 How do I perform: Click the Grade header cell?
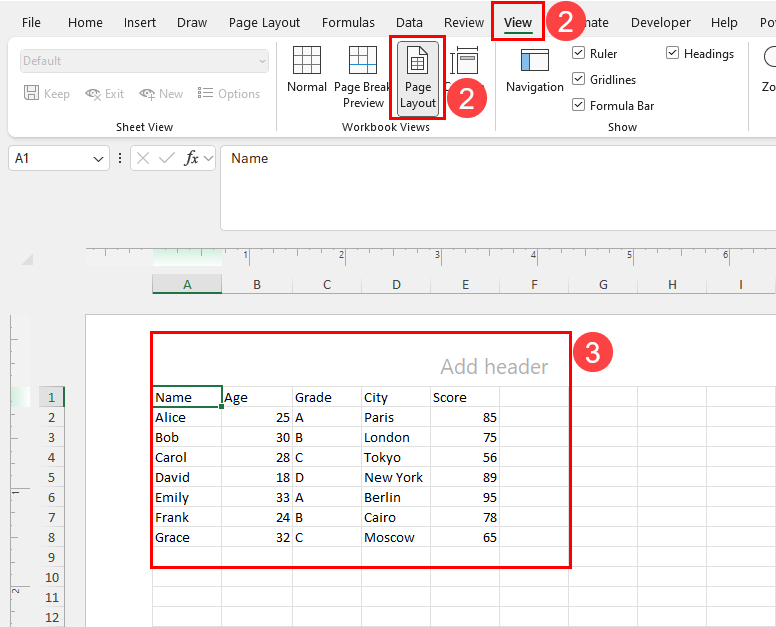click(x=327, y=397)
